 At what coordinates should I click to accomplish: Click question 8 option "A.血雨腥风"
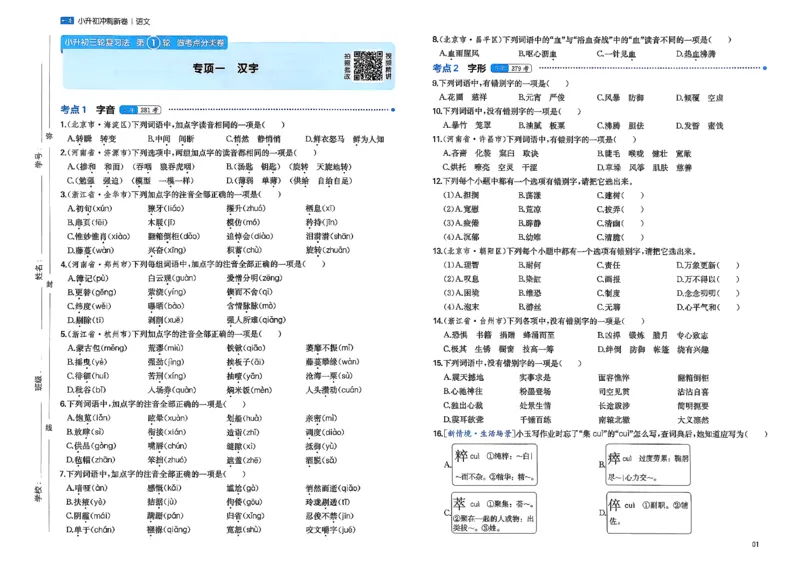tap(459, 54)
